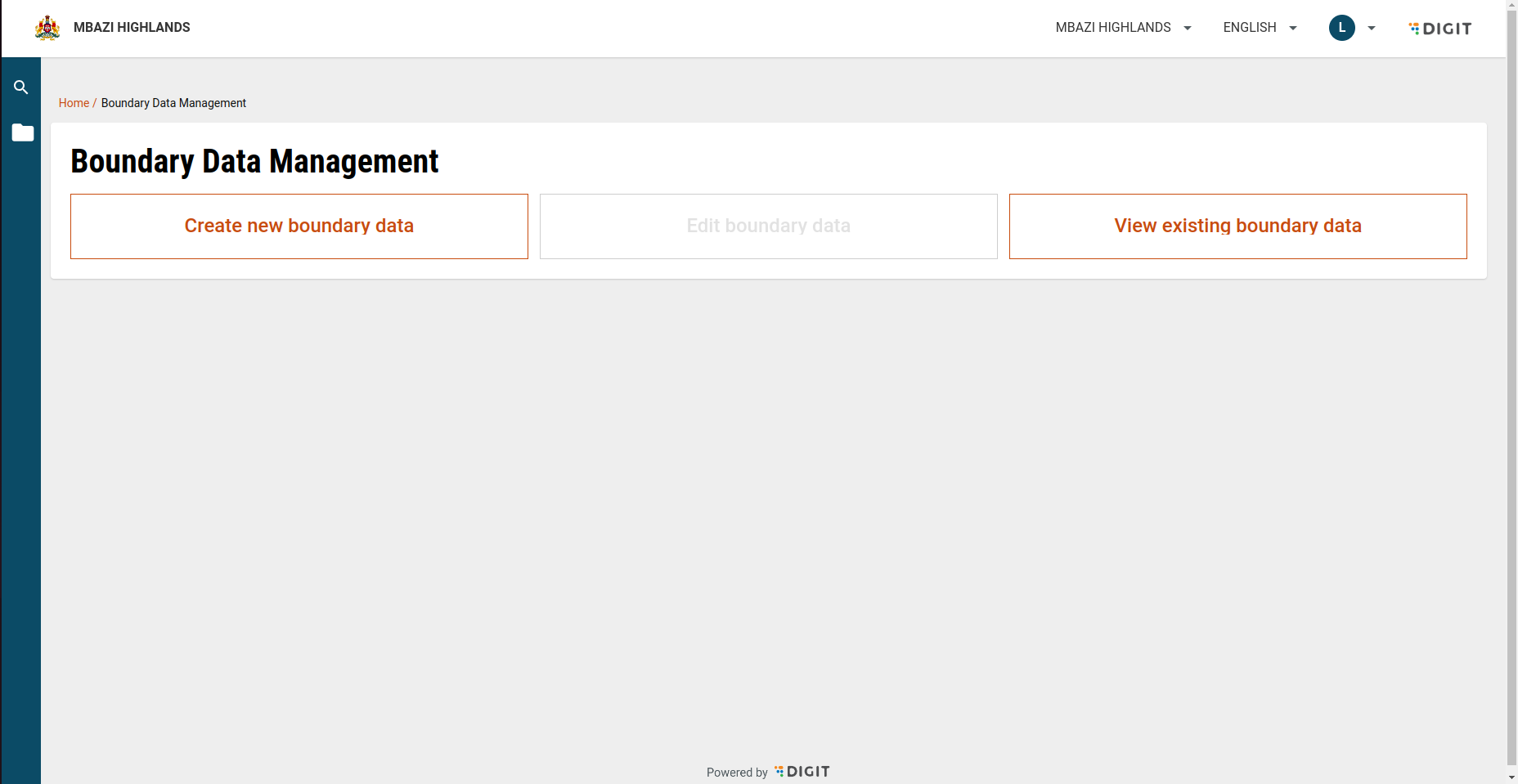Click the caret beside the city selector
The image size is (1518, 784).
pos(1188,28)
